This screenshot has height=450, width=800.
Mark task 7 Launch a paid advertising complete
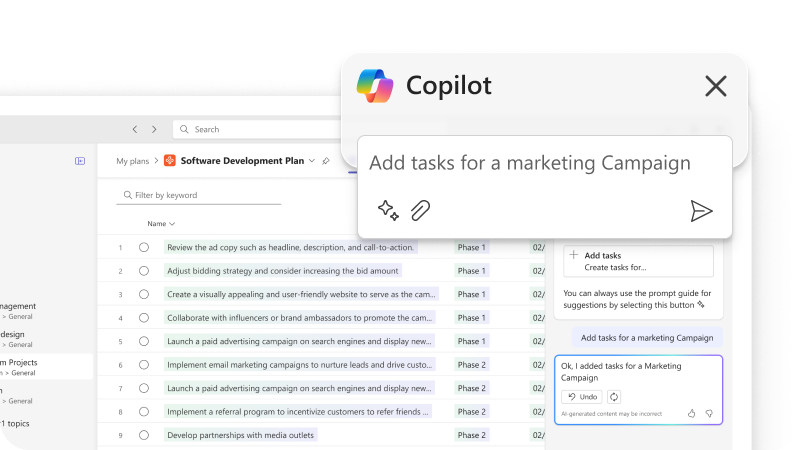(x=144, y=388)
